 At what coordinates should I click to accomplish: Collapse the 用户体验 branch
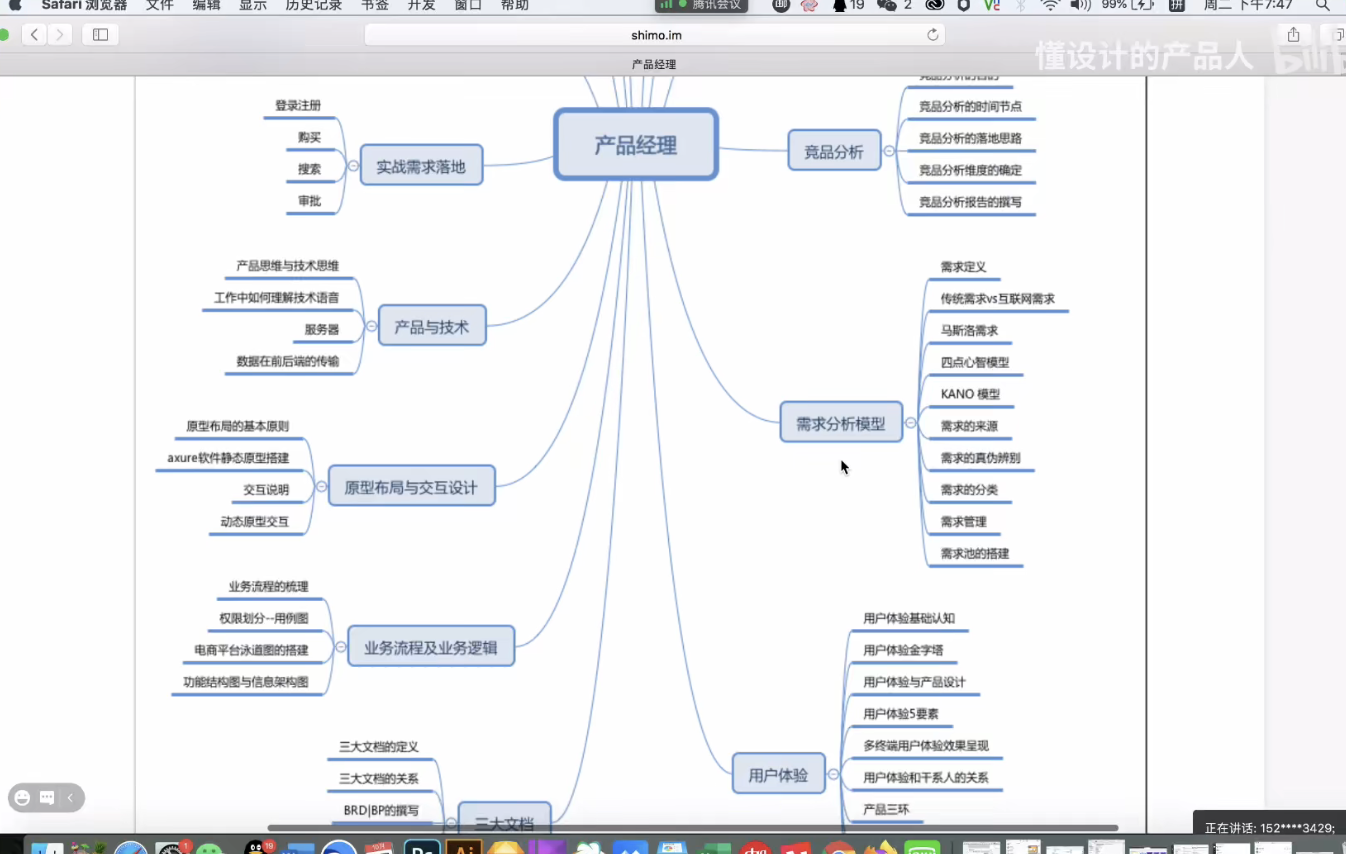pos(833,774)
